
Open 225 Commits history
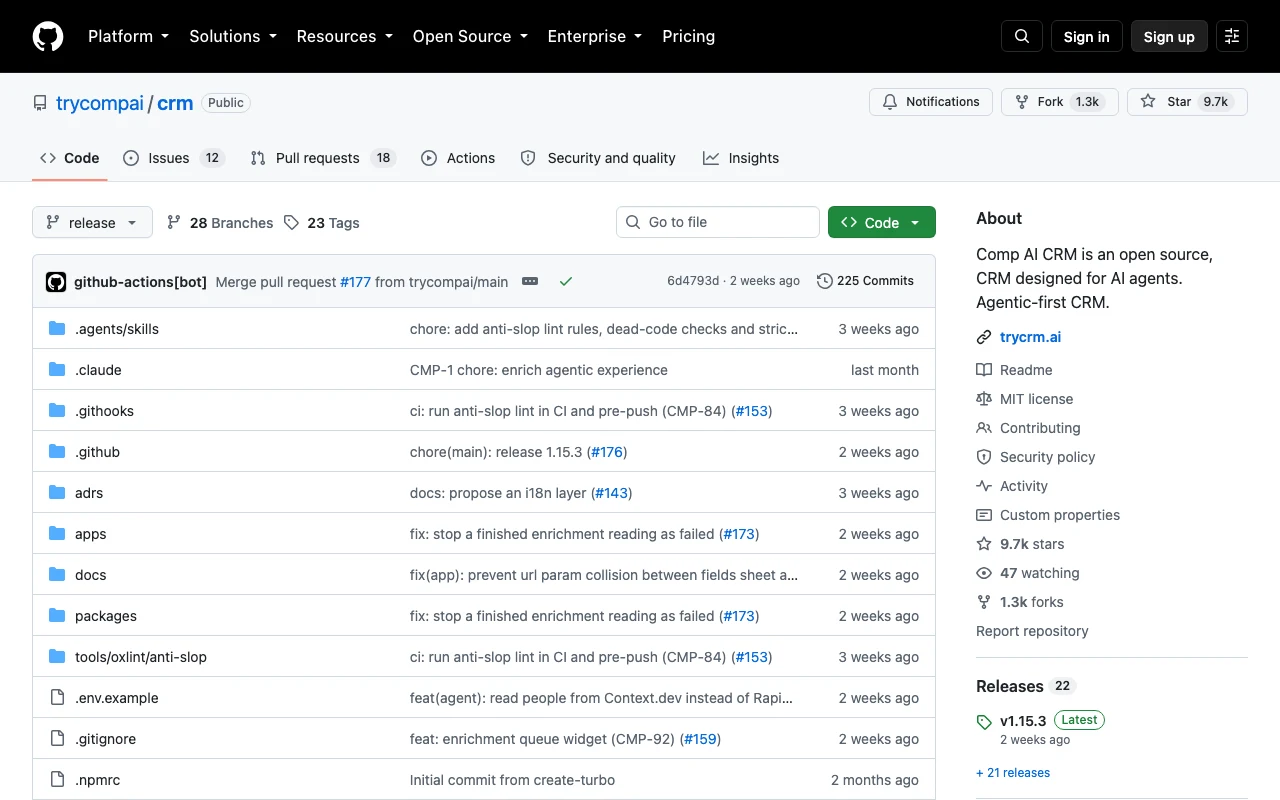pyautogui.click(x=866, y=281)
